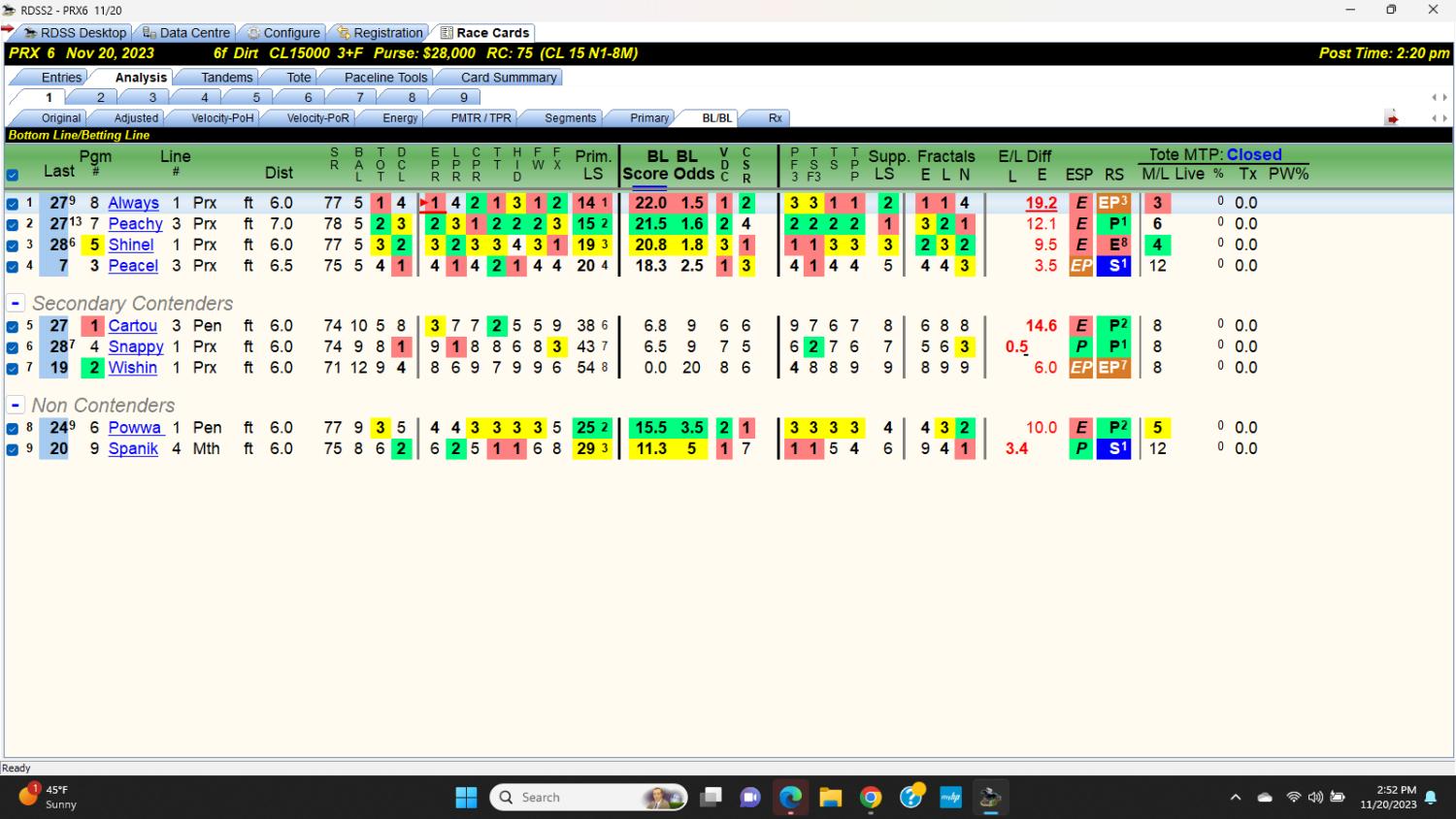Toggle the checkbox for row 7 Wishin
Image resolution: width=1456 pixels, height=819 pixels.
[x=12, y=369]
